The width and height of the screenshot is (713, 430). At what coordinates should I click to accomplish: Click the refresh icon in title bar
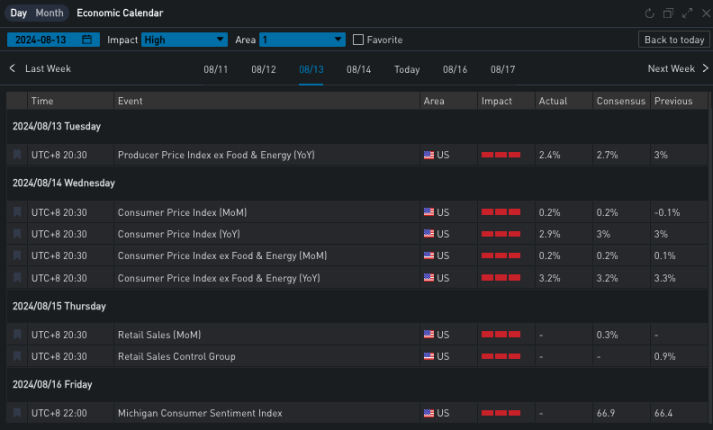(x=650, y=13)
